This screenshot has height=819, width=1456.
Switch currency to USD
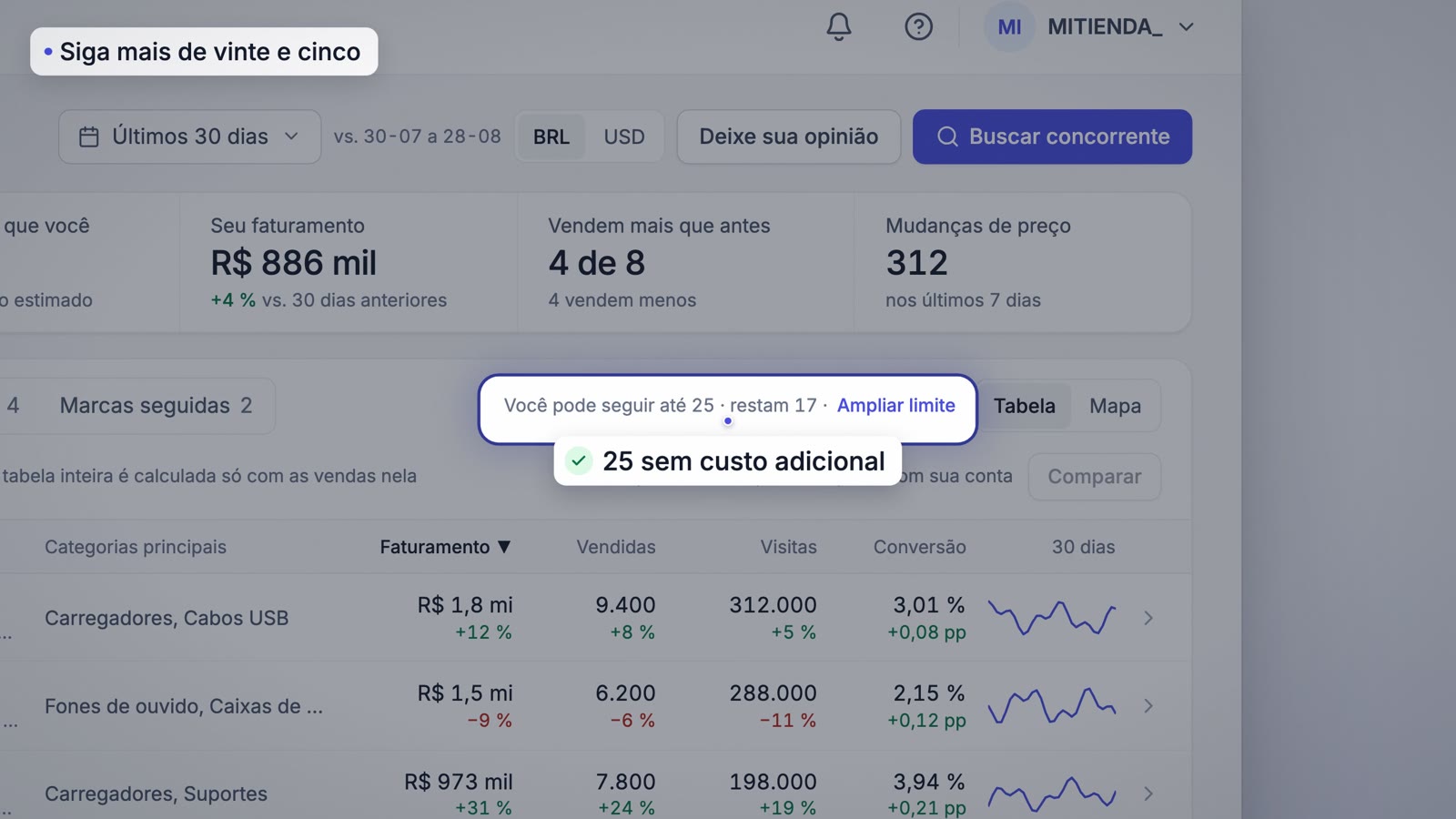[624, 136]
